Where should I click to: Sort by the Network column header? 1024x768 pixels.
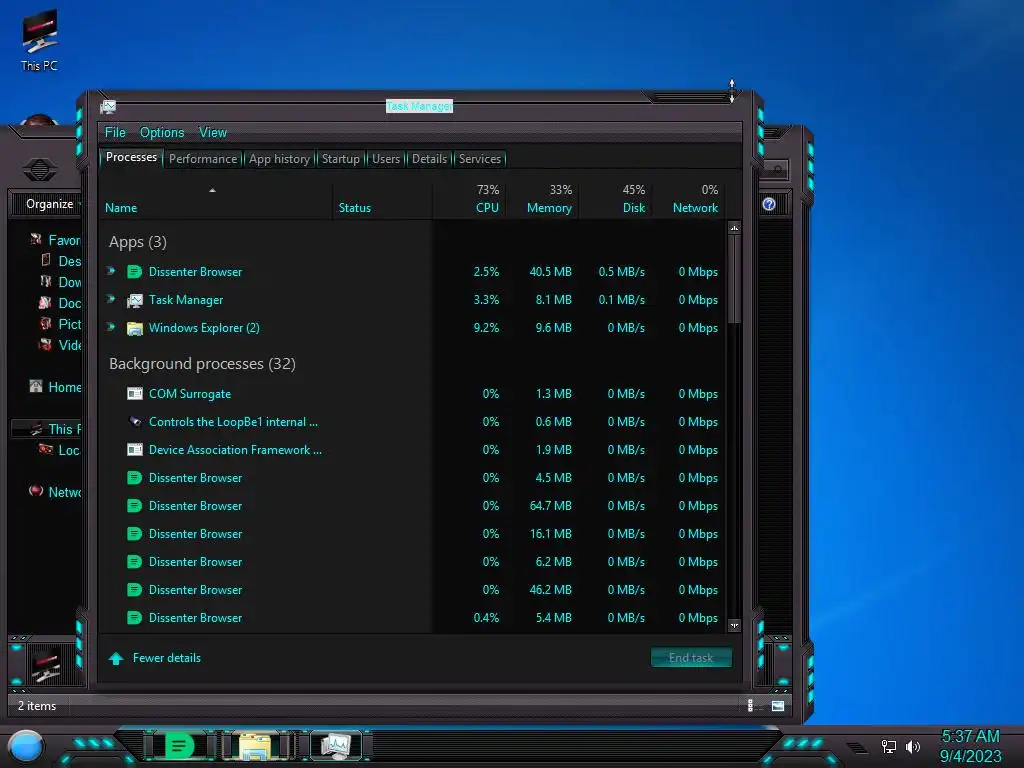[688, 199]
